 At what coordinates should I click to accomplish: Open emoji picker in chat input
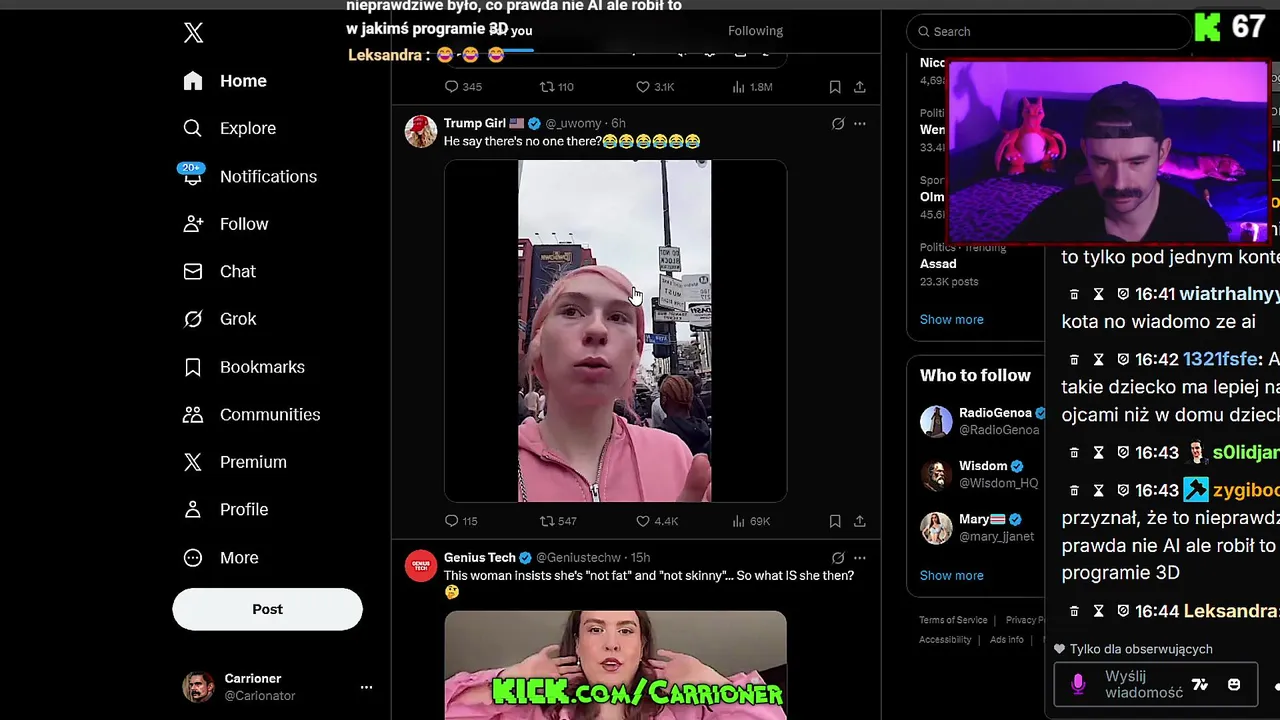[1234, 685]
